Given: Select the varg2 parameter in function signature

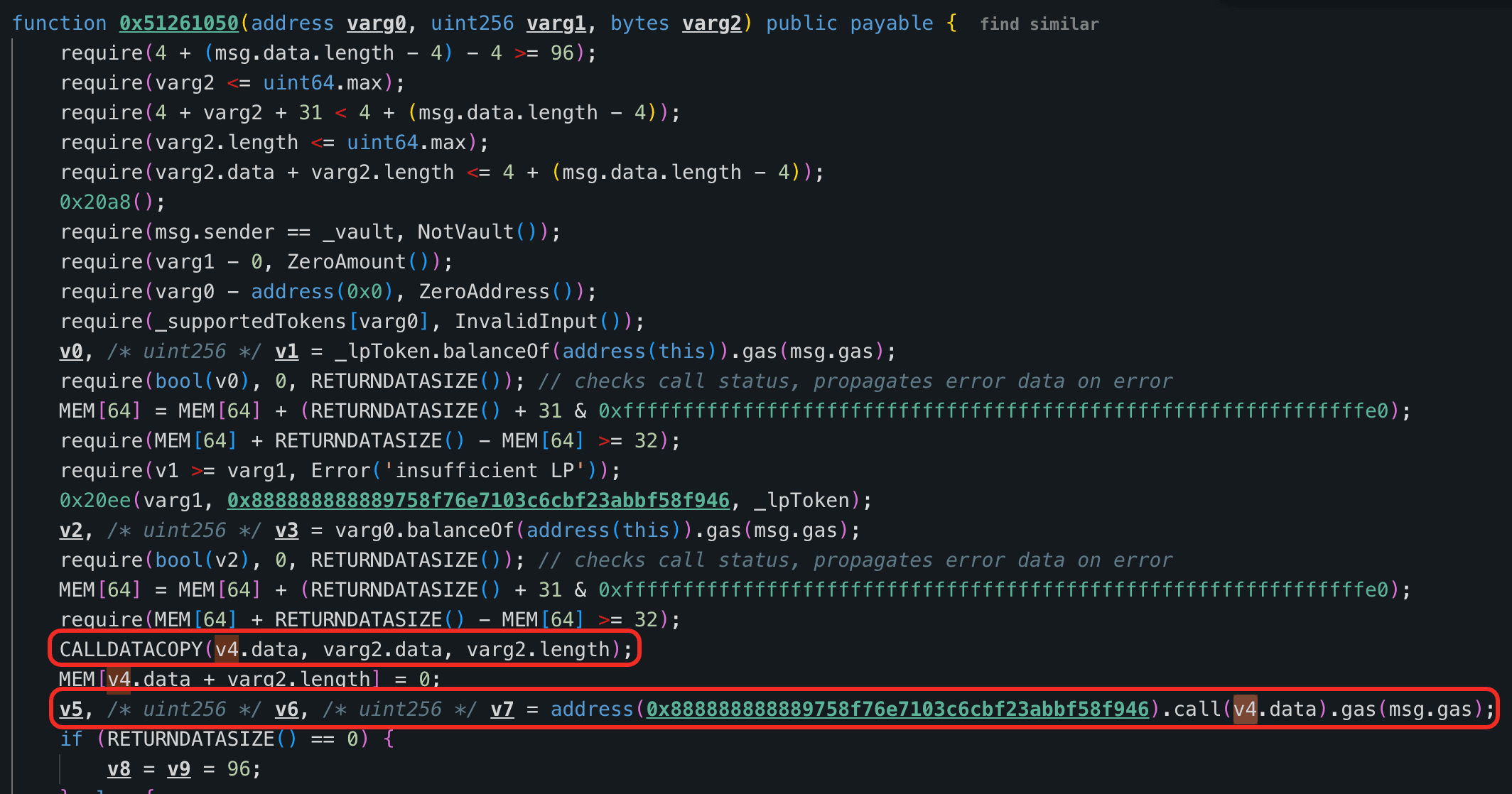Looking at the screenshot, I should tap(711, 23).
